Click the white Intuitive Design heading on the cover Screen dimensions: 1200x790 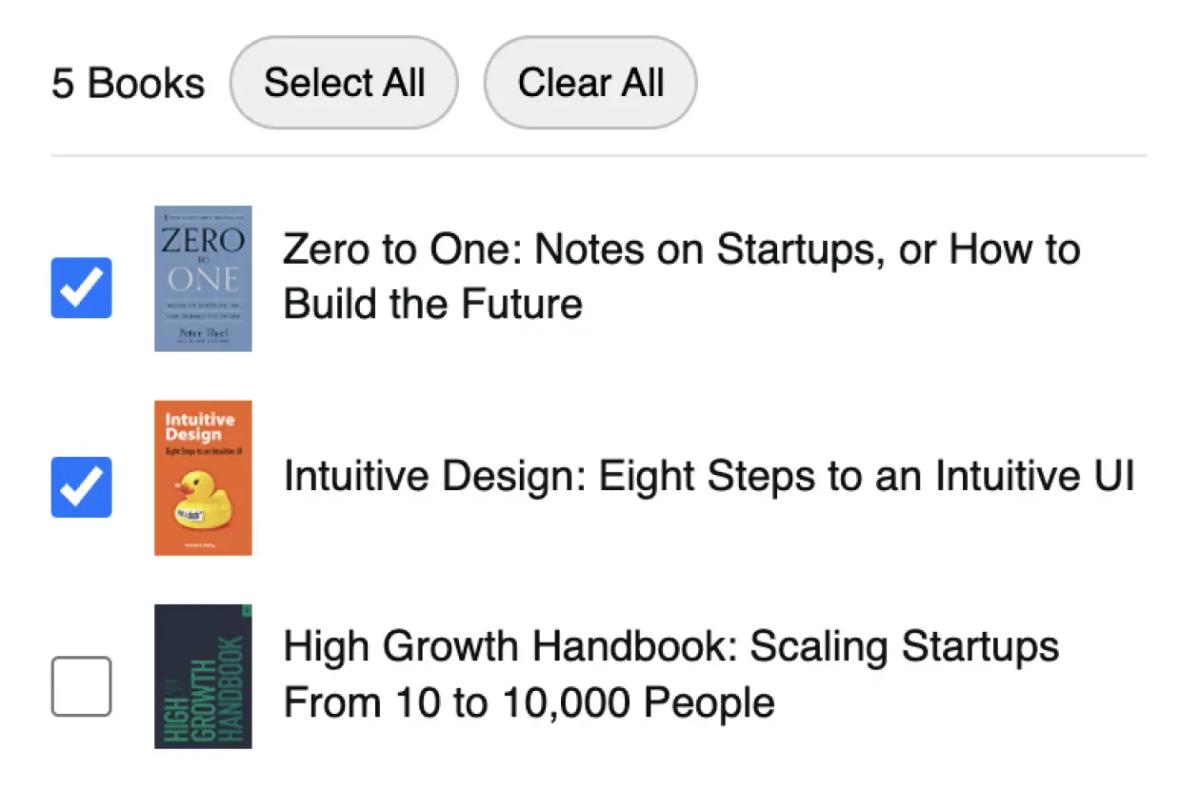pos(199,427)
